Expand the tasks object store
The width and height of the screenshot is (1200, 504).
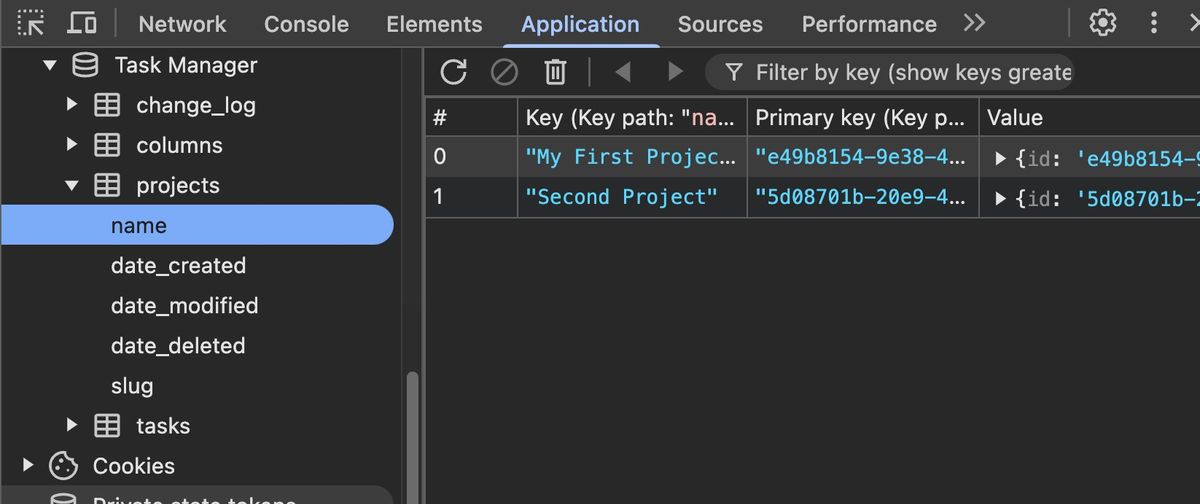[x=72, y=425]
